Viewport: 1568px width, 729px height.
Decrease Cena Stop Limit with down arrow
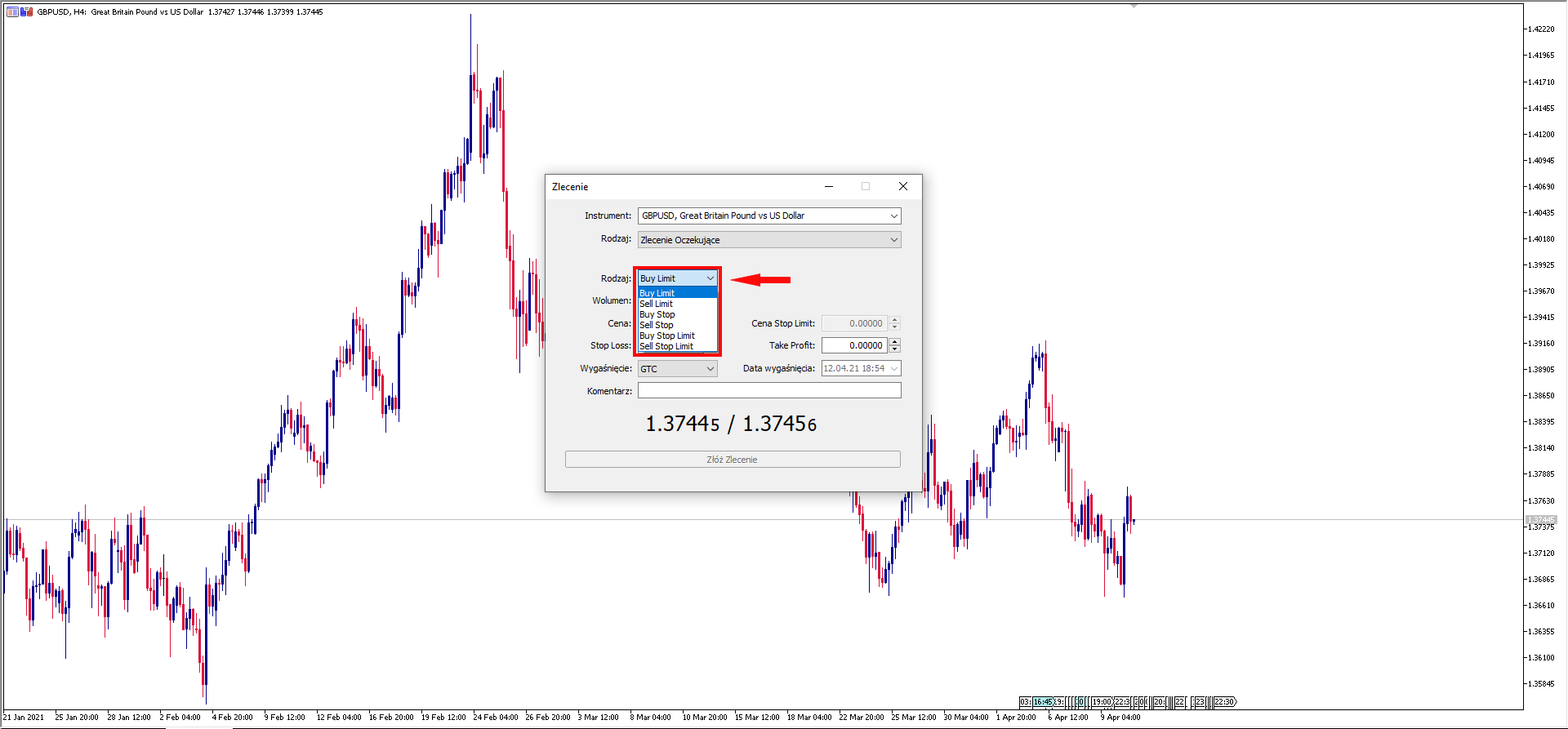click(895, 327)
